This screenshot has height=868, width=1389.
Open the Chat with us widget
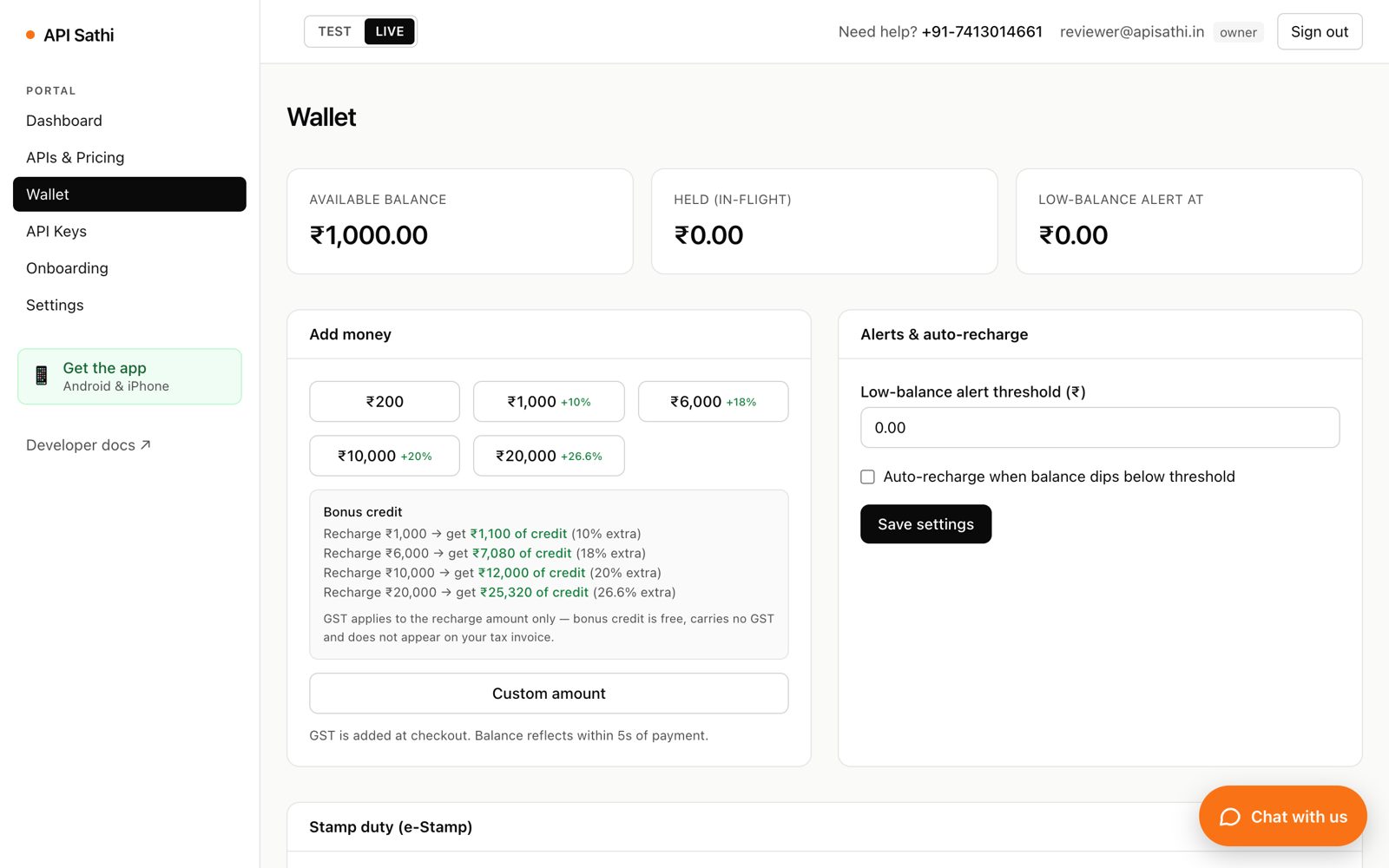1282,816
